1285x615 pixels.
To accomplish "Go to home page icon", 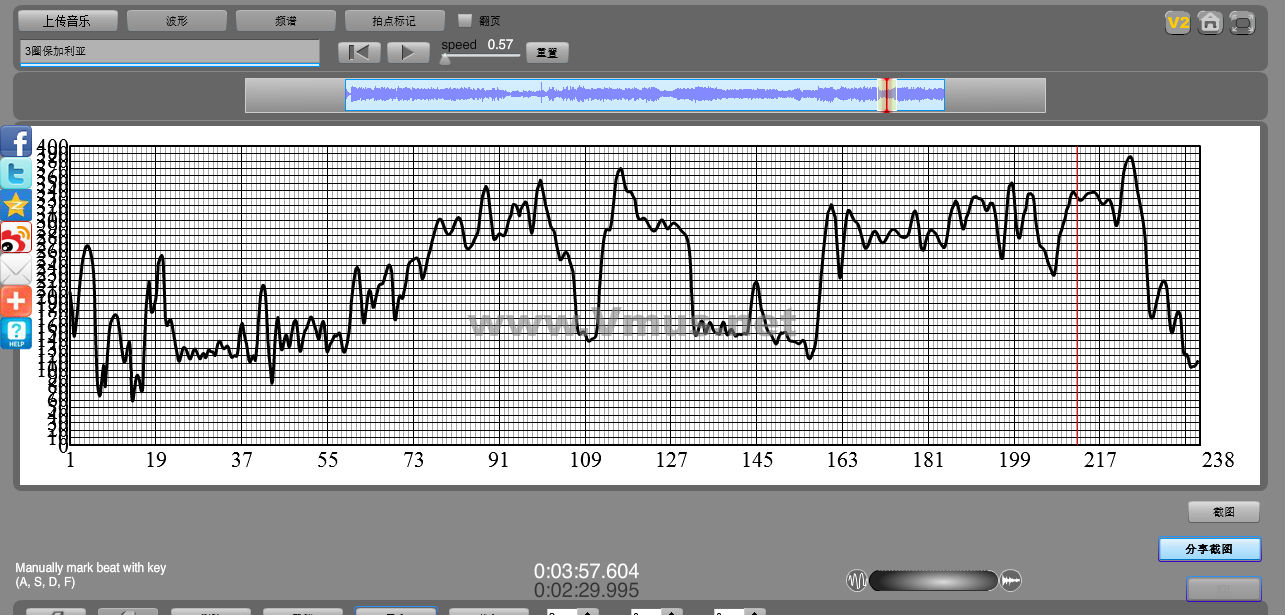I will [1210, 22].
